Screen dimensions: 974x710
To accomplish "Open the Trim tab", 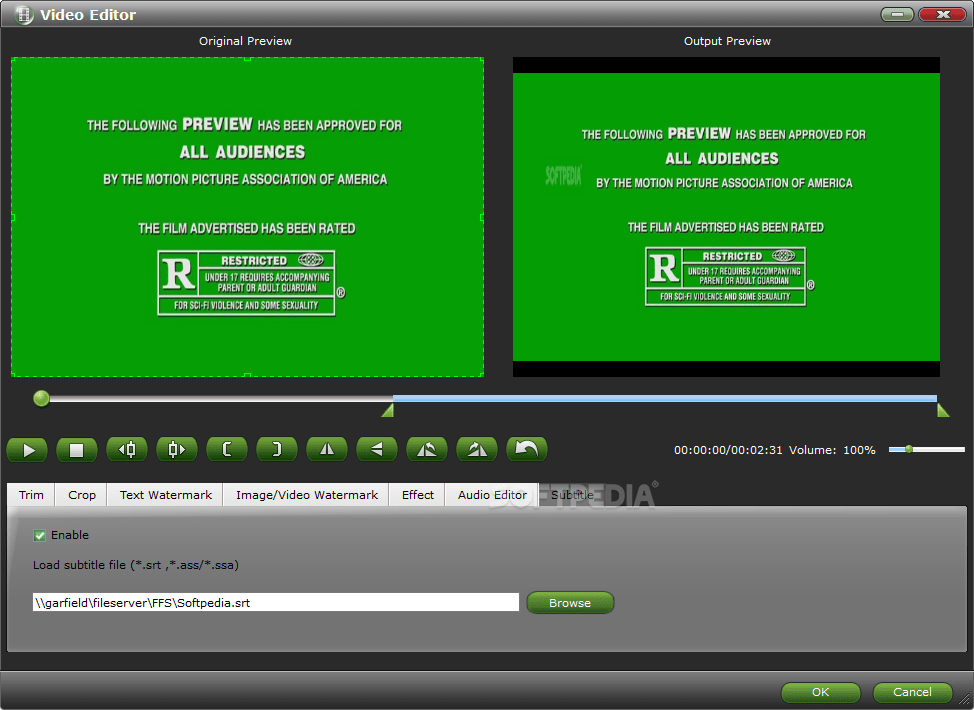I will coord(31,495).
